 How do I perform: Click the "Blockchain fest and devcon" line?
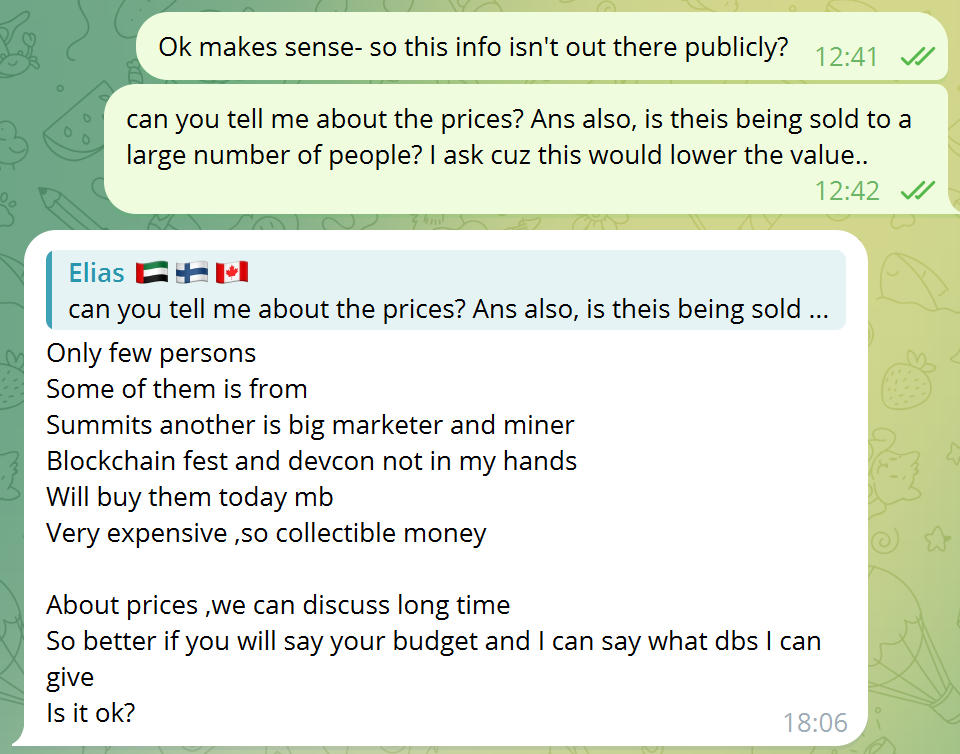point(312,461)
